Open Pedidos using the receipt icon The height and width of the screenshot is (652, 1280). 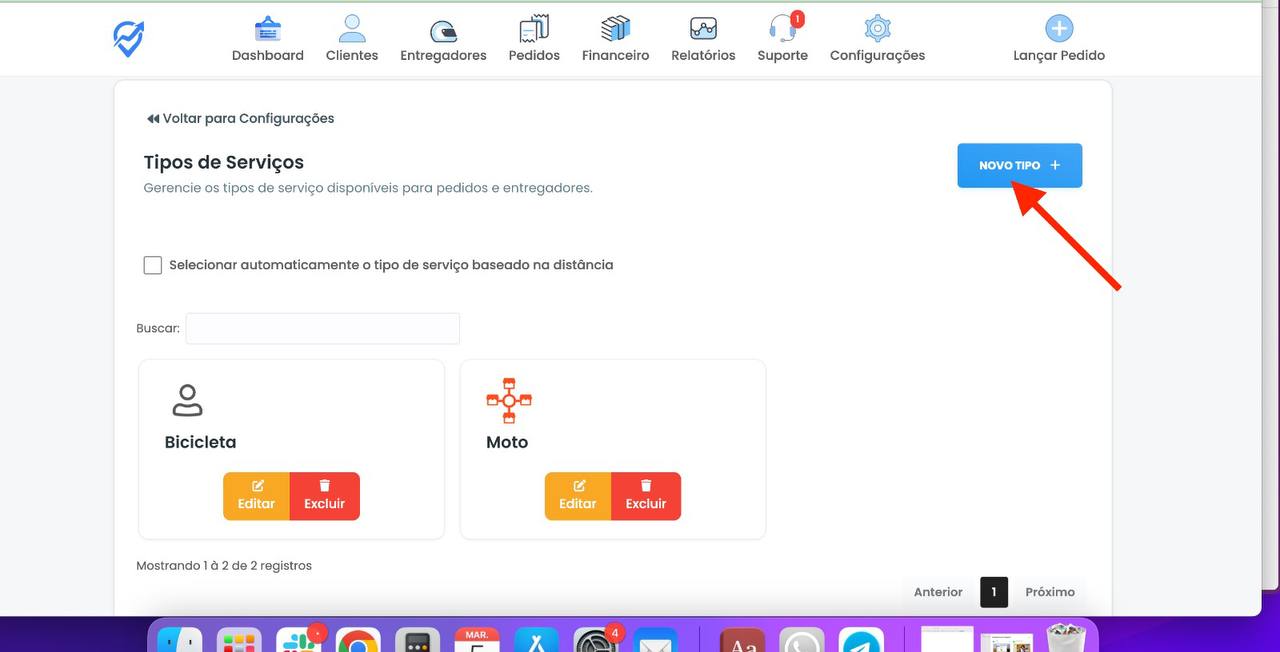[x=533, y=28]
